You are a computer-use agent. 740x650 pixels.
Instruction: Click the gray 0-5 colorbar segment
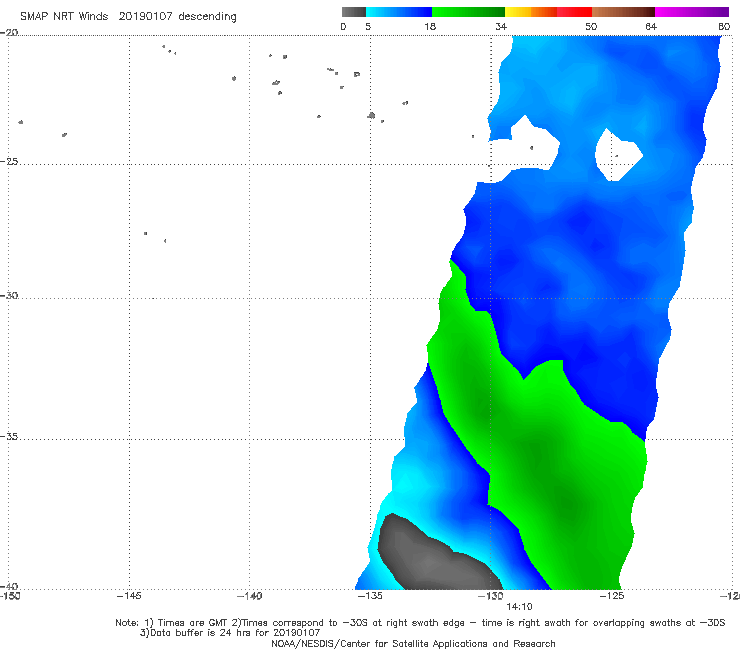[x=353, y=12]
